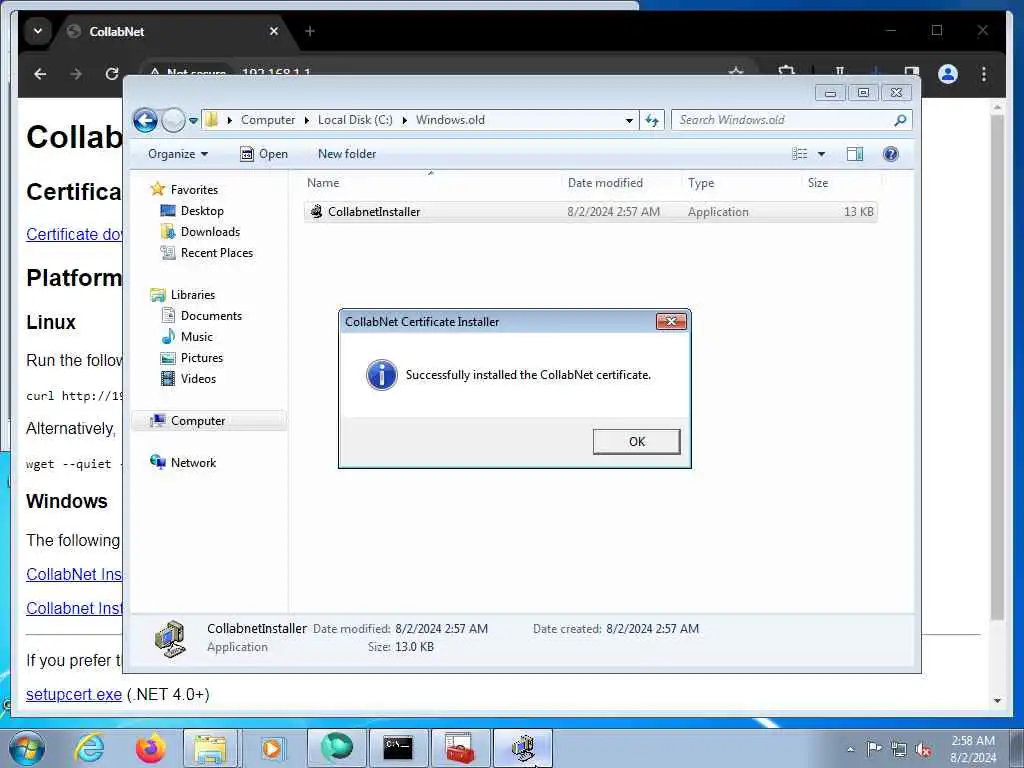Select Computer in the address breadcrumb

(x=268, y=120)
